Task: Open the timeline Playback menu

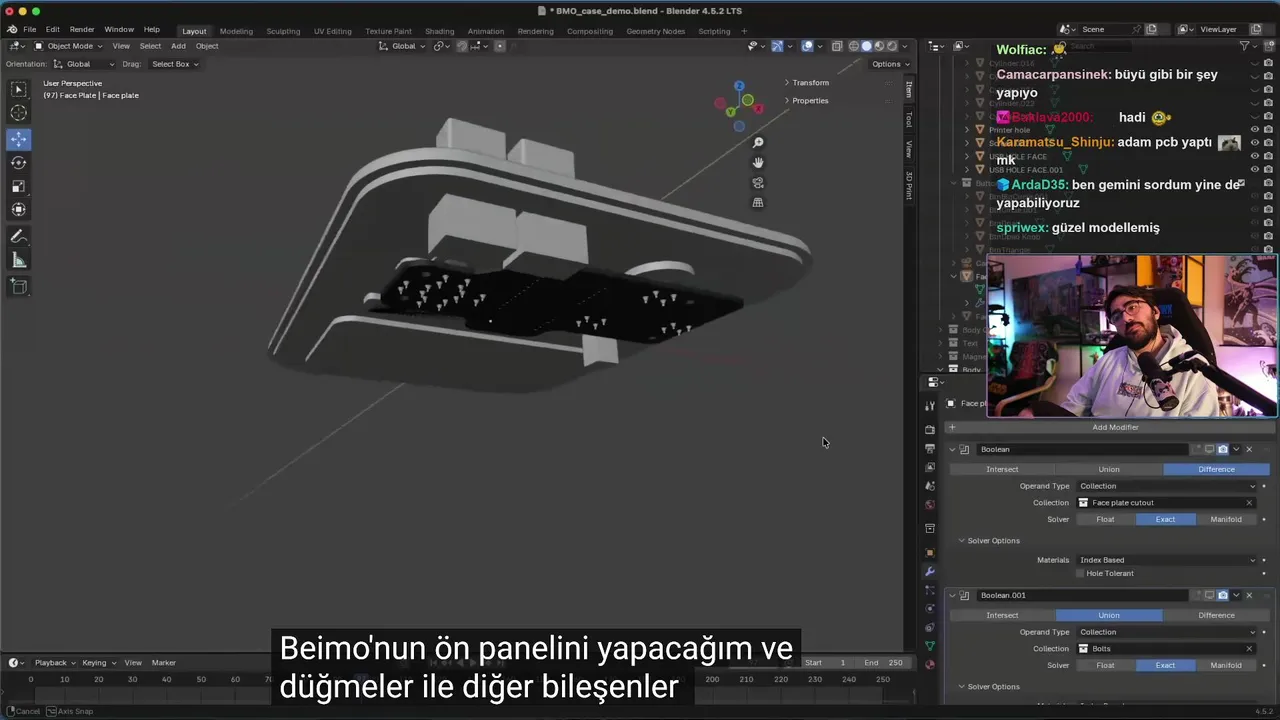Action: click(54, 663)
